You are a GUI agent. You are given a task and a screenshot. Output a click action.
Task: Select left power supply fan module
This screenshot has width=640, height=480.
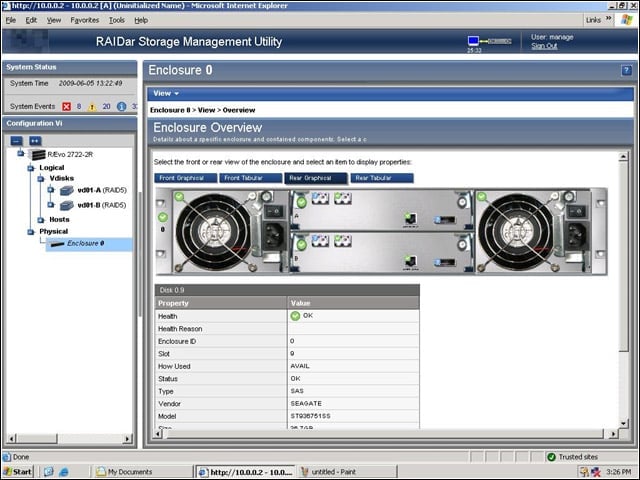pos(229,232)
